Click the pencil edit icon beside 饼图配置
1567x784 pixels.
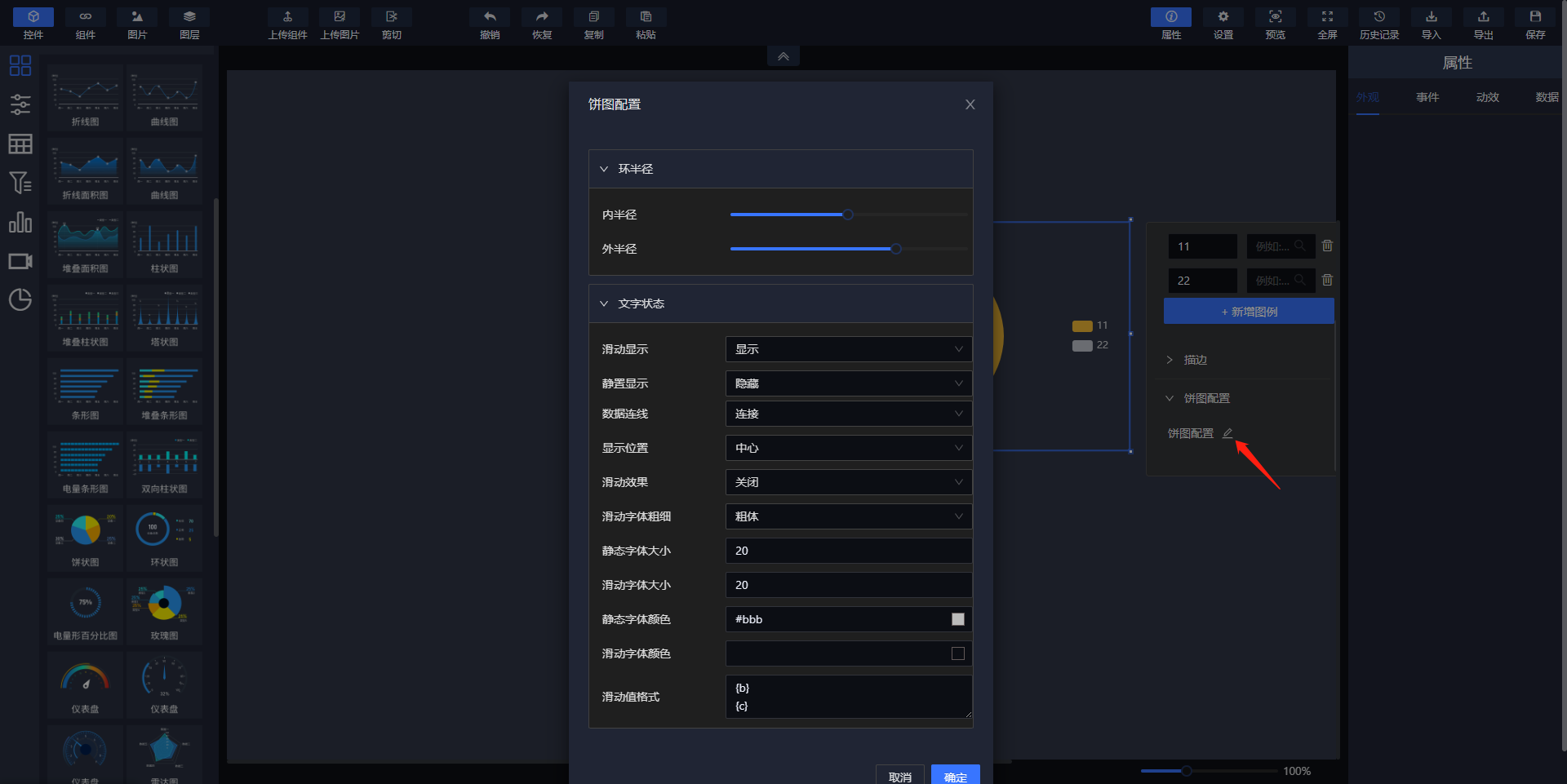pyautogui.click(x=1227, y=433)
